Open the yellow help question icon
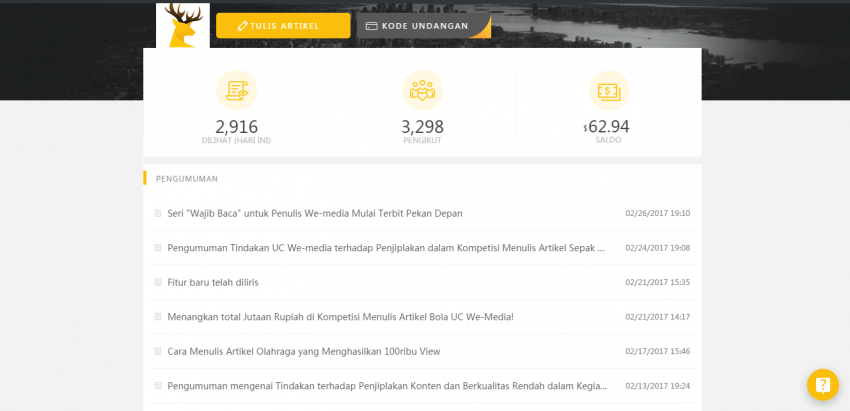Viewport: 850px width, 411px height. point(822,384)
